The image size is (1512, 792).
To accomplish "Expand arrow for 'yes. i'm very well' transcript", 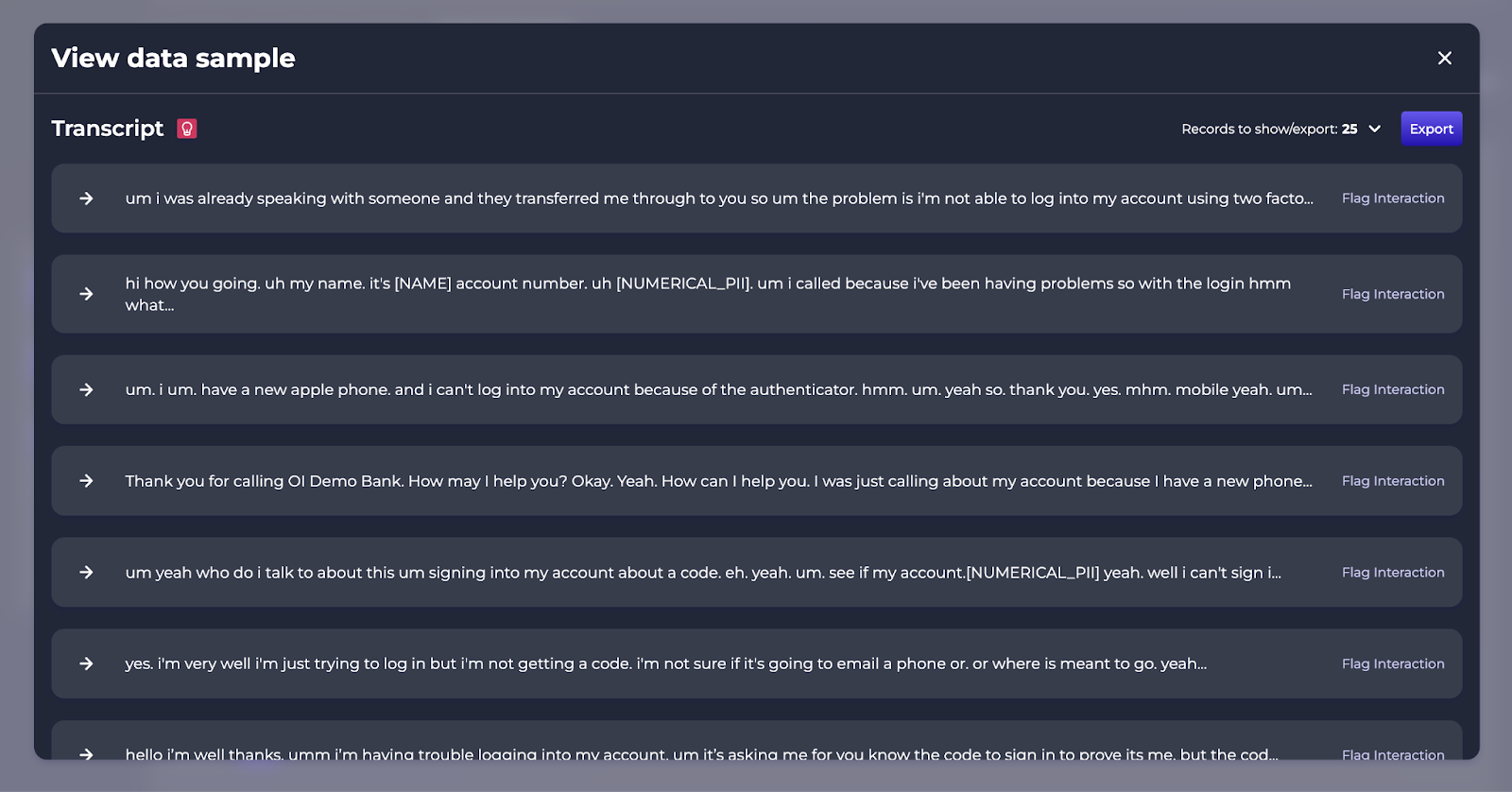I will tap(86, 663).
